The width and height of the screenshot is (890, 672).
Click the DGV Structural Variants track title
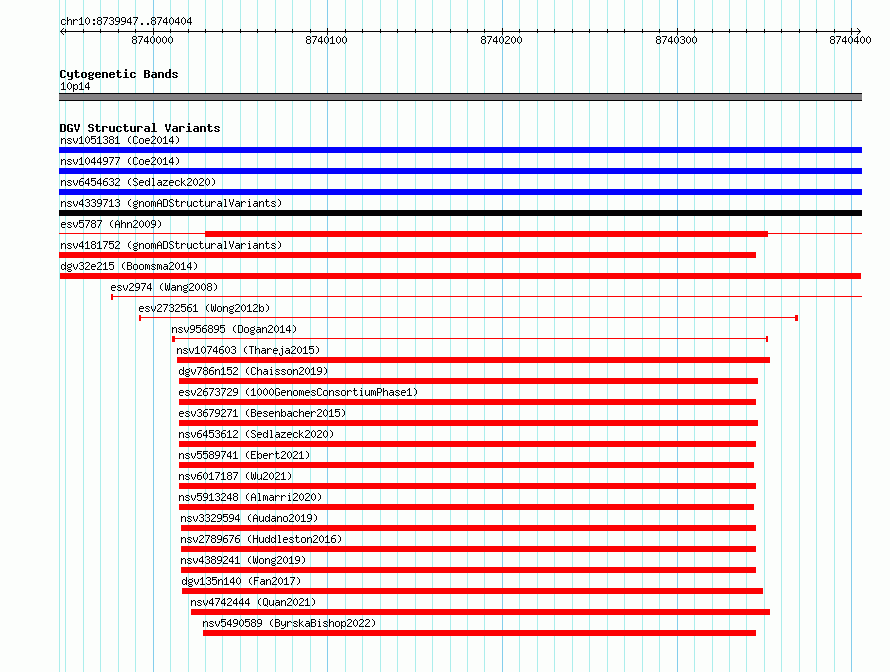pos(140,128)
